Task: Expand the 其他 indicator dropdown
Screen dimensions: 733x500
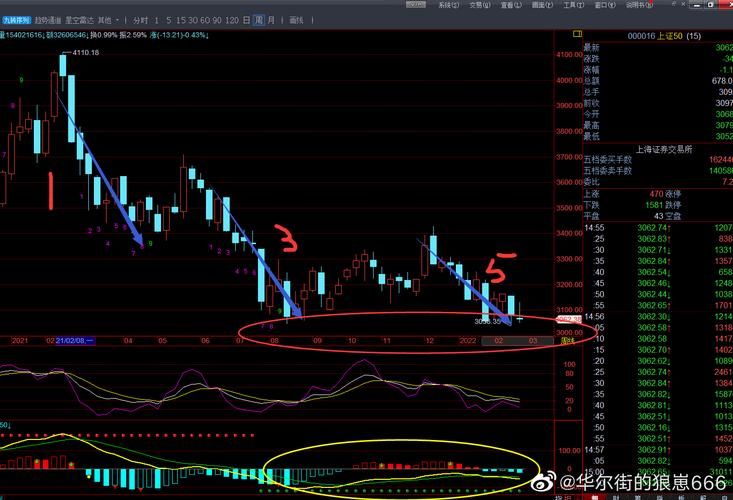Action: tap(107, 20)
